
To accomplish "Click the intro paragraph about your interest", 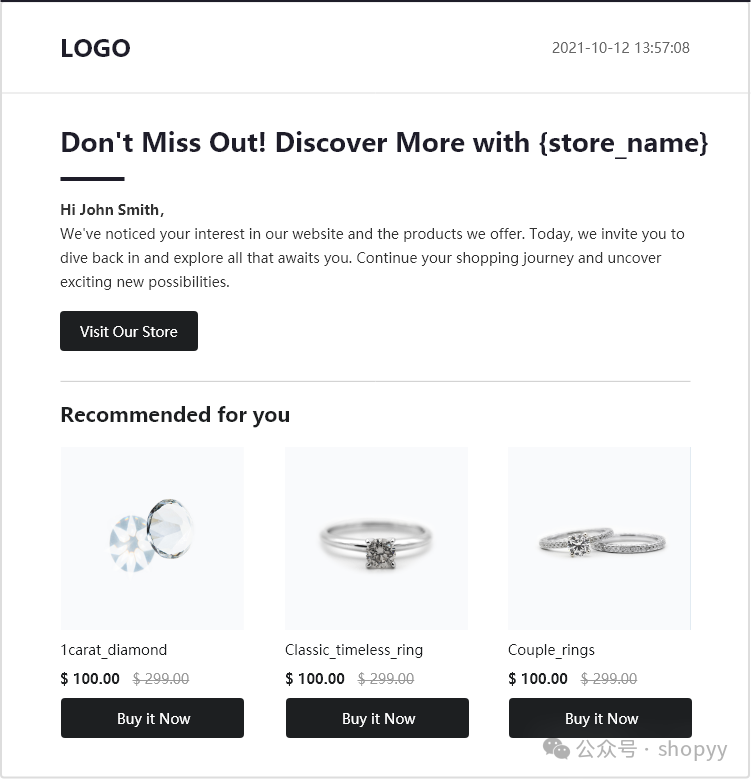I will pyautogui.click(x=372, y=258).
